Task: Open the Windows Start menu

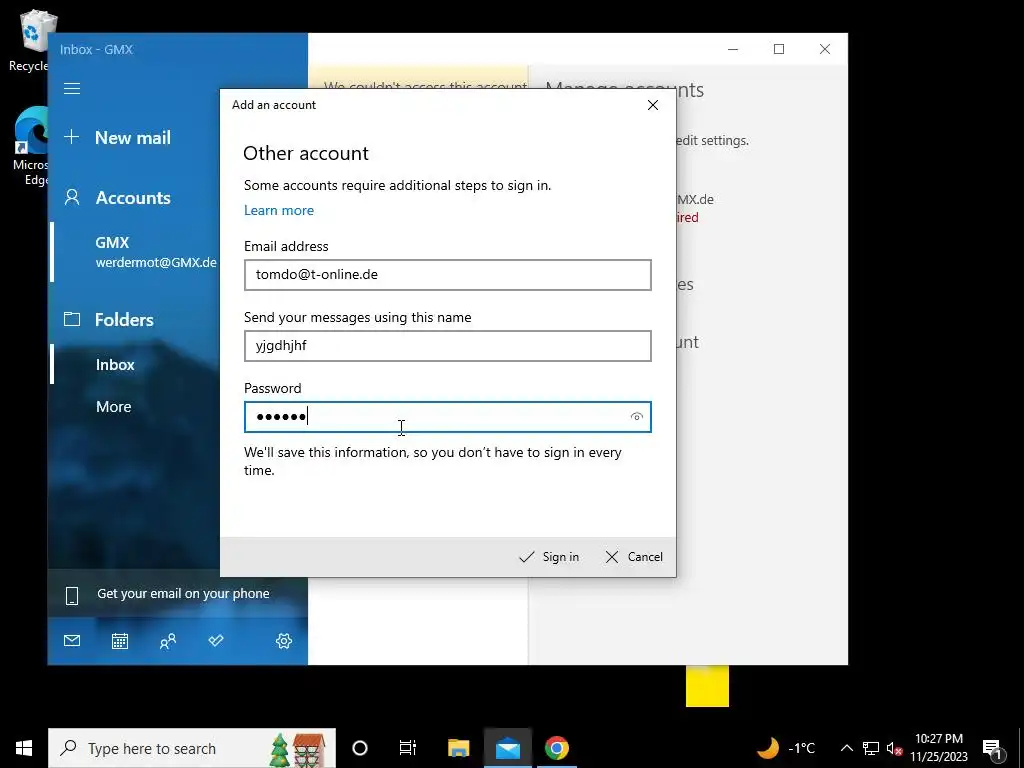Action: (24, 748)
